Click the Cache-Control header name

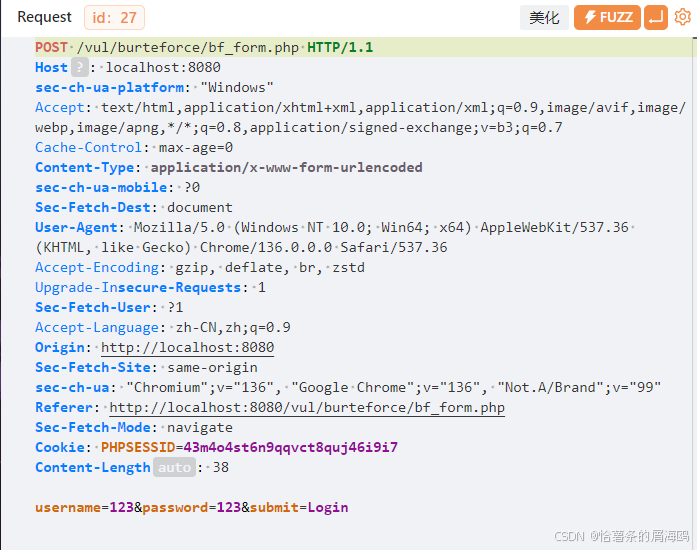point(88,147)
